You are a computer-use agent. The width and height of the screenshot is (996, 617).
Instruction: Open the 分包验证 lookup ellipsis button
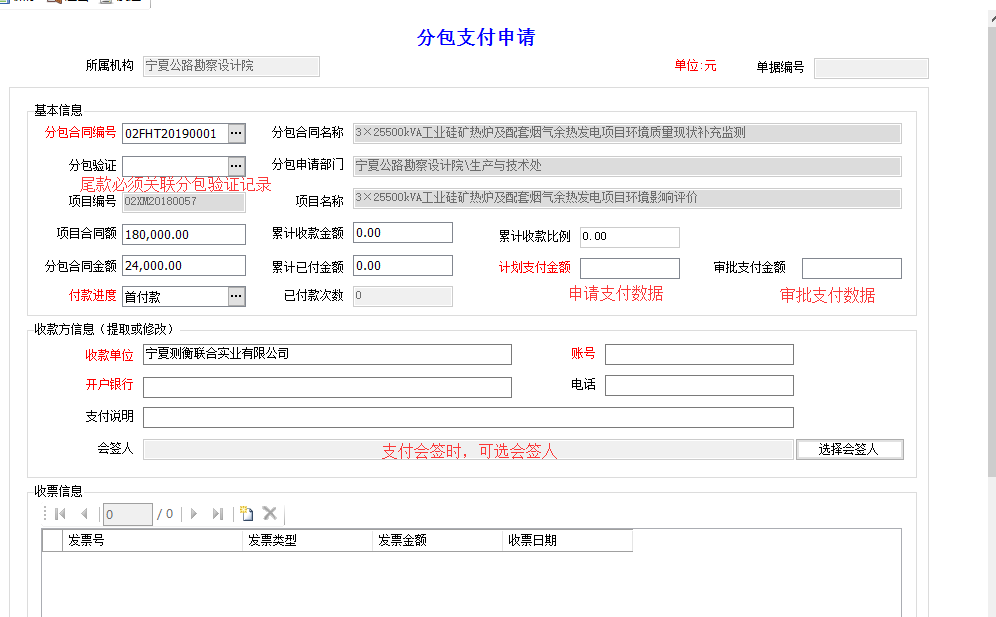click(x=236, y=166)
